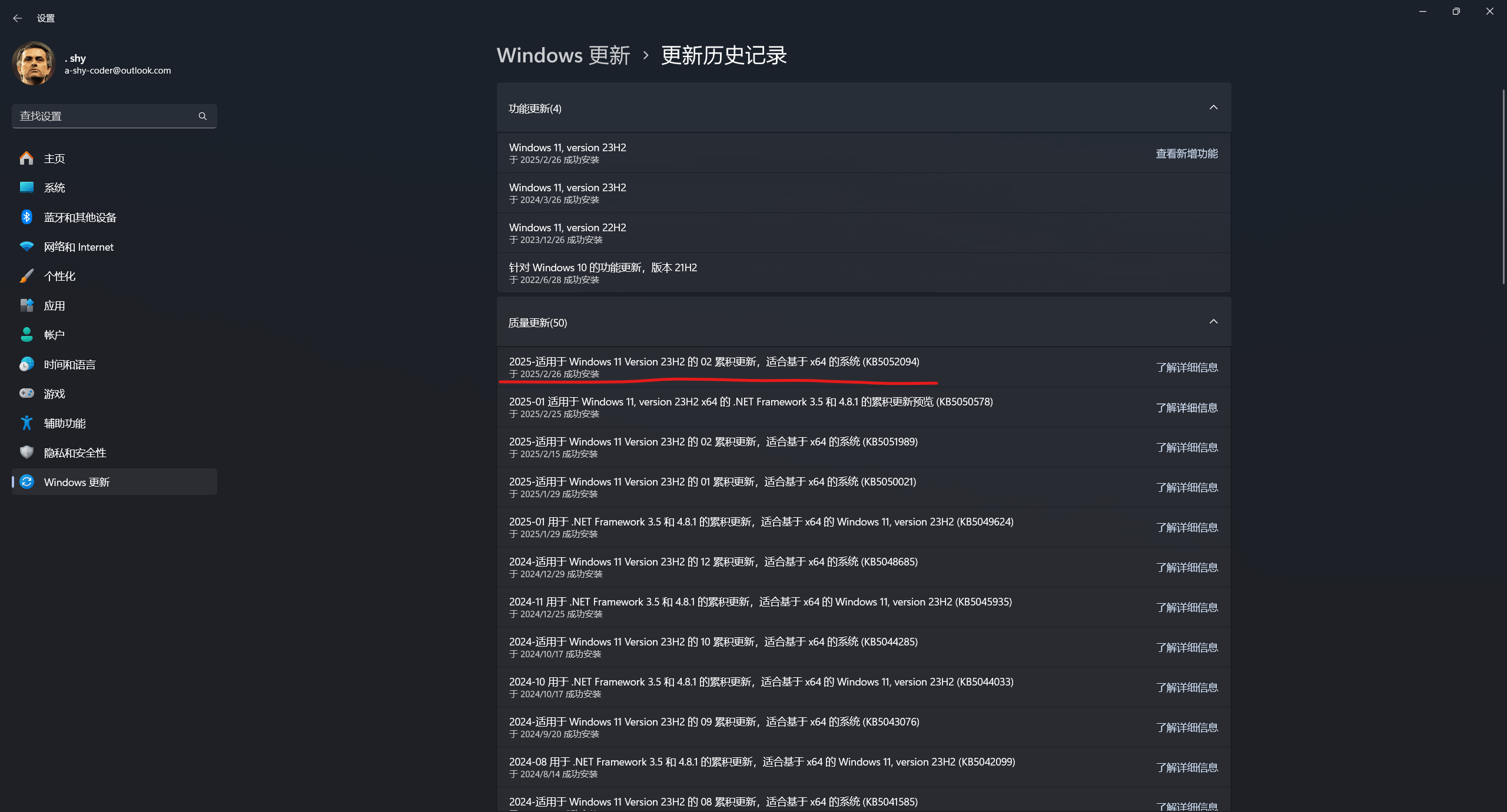Click the 辅助功能 accessibility icon
Image resolution: width=1507 pixels, height=812 pixels.
coord(26,422)
